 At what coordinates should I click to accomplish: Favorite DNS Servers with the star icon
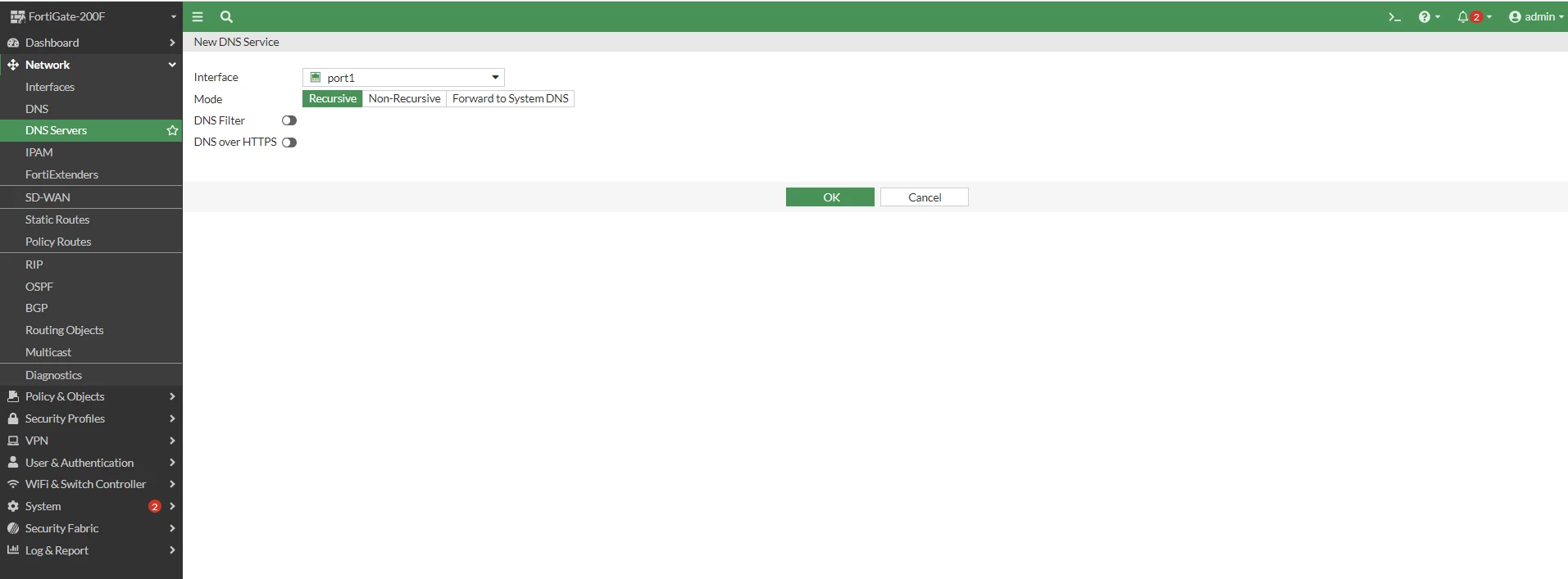point(172,130)
